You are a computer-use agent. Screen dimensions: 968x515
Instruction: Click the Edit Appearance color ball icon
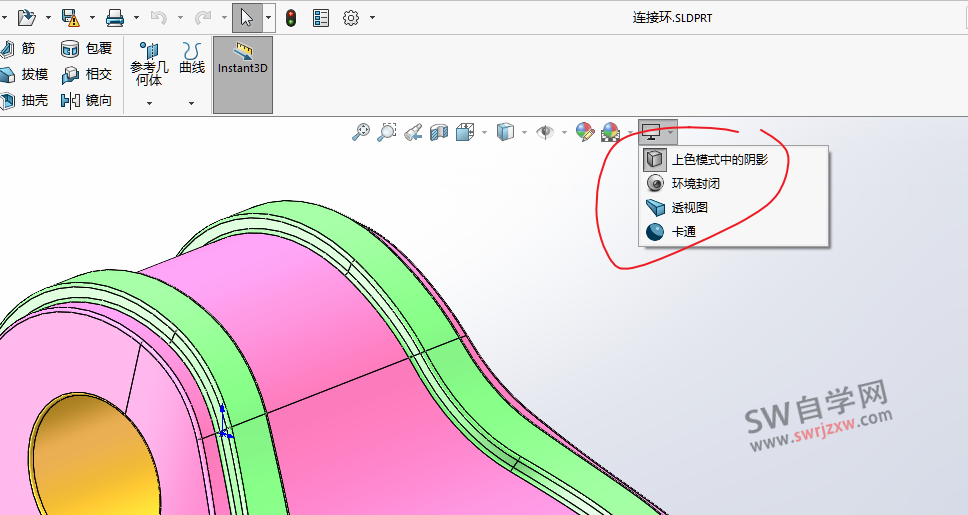585,132
